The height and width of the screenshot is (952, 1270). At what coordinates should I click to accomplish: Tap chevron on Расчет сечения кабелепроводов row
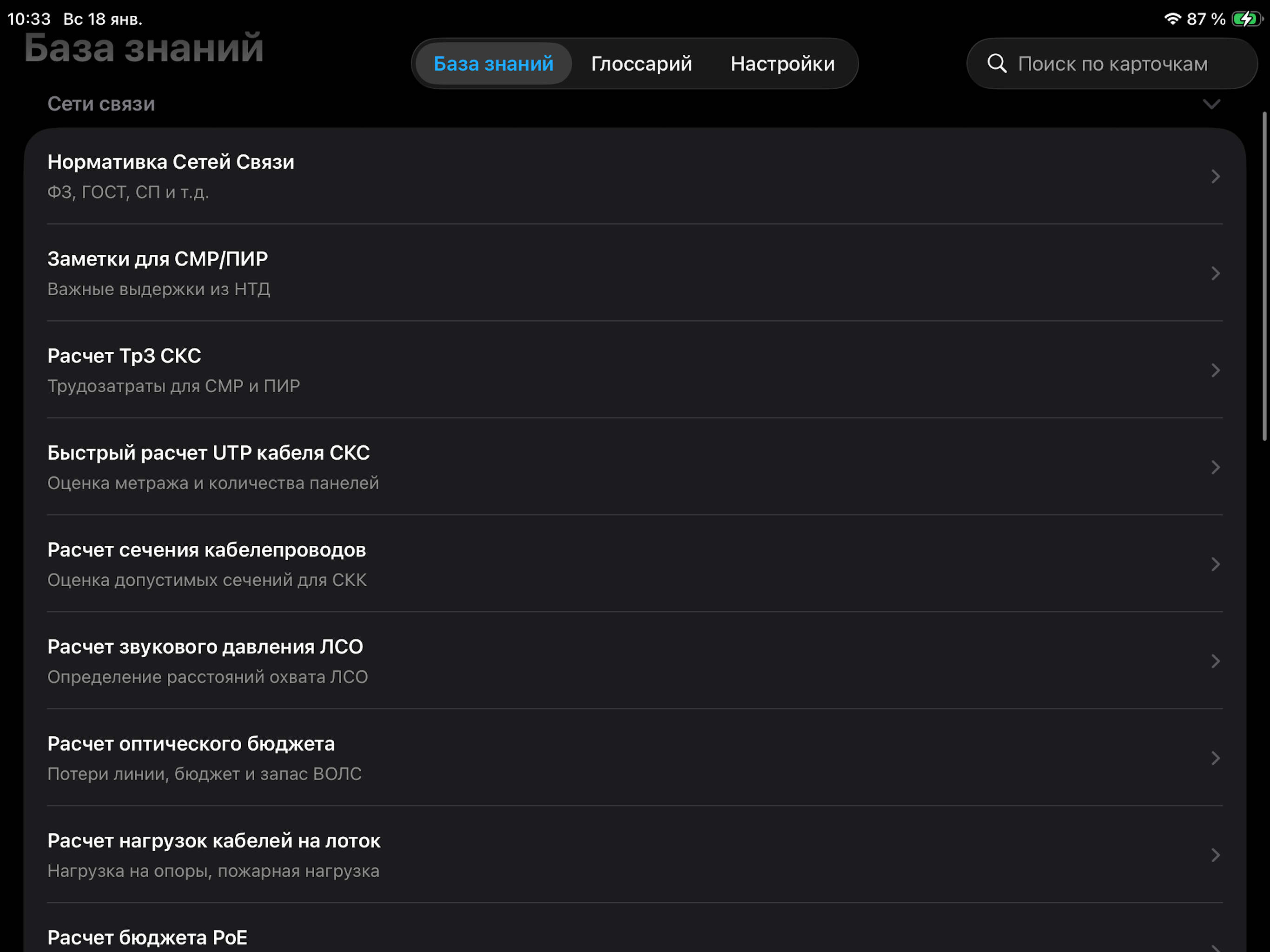[1215, 564]
